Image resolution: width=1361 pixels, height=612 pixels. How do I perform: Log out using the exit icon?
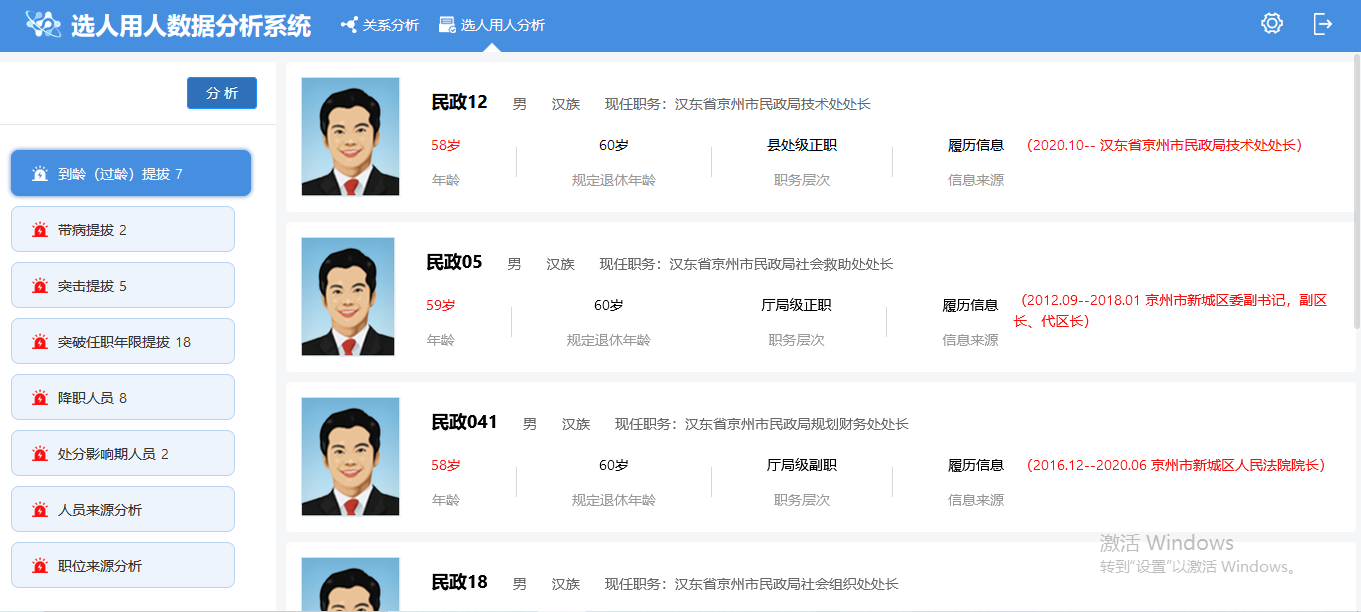[1323, 24]
